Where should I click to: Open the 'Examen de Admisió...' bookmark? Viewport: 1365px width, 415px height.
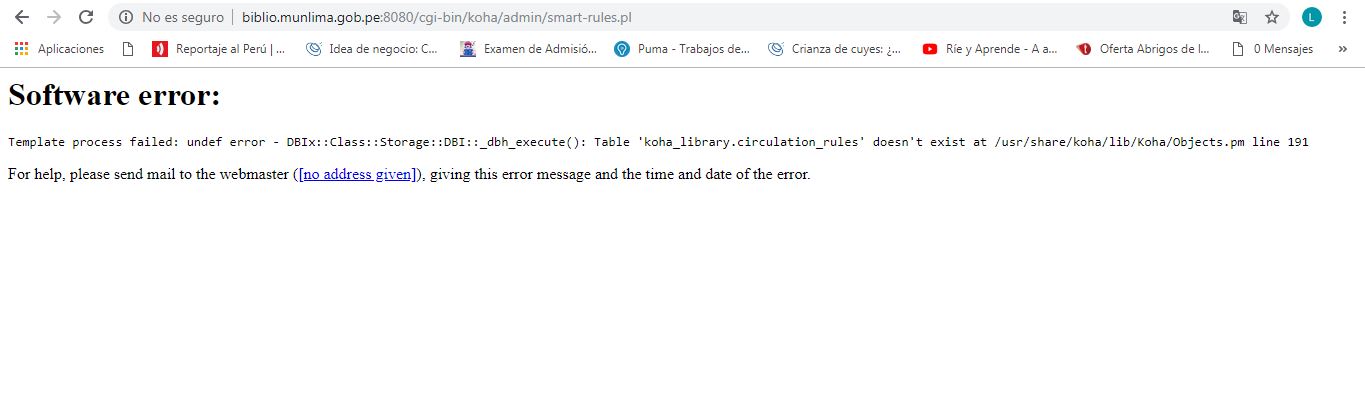coord(529,49)
